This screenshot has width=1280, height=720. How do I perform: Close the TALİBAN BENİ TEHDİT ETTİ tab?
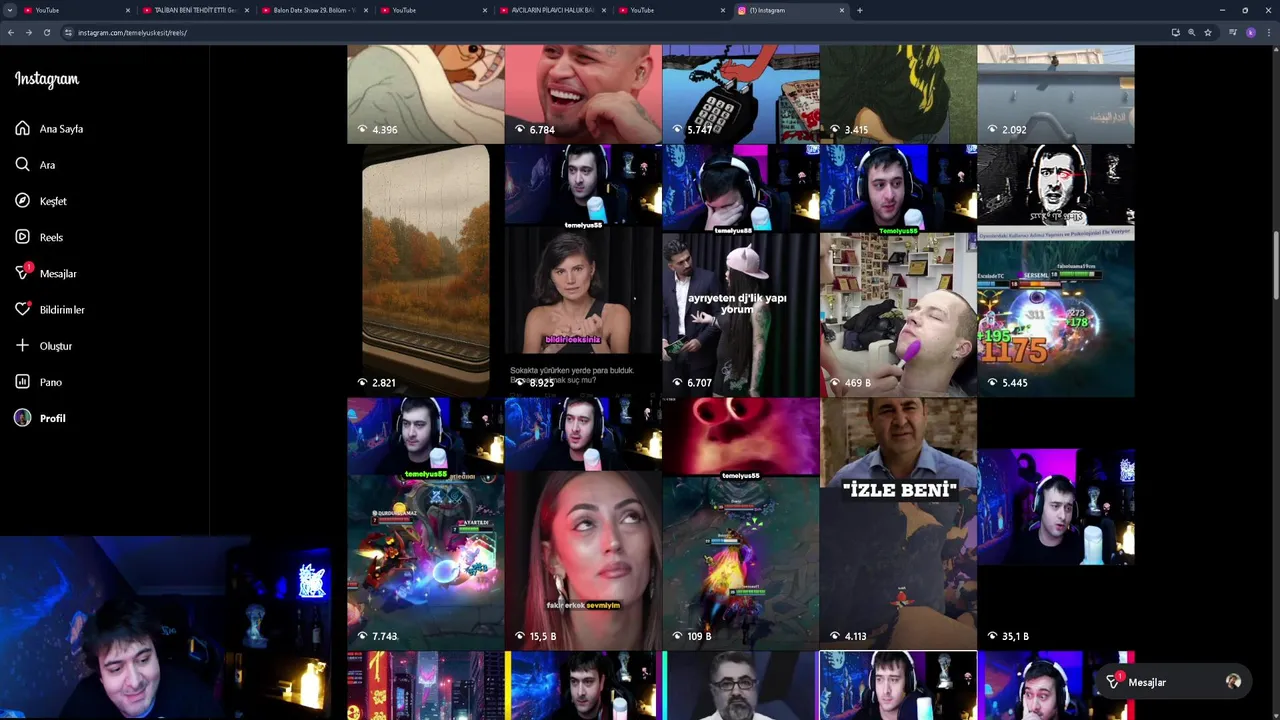[x=247, y=10]
